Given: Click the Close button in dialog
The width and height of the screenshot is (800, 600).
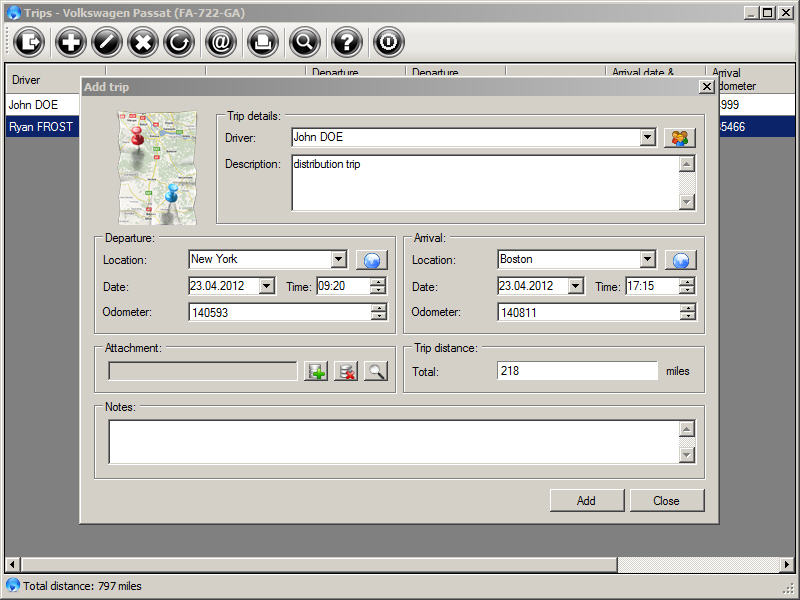Looking at the screenshot, I should [666, 501].
